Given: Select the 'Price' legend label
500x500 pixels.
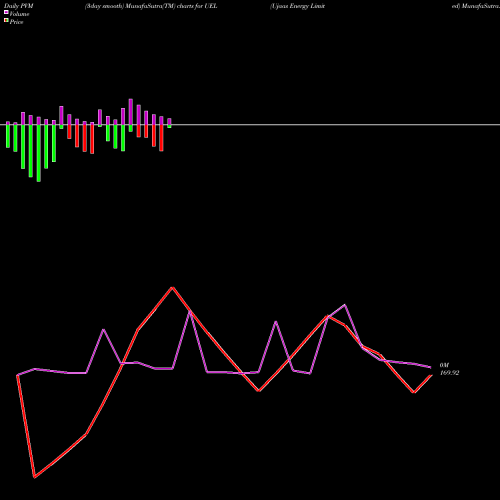Looking at the screenshot, I should pos(16,22).
